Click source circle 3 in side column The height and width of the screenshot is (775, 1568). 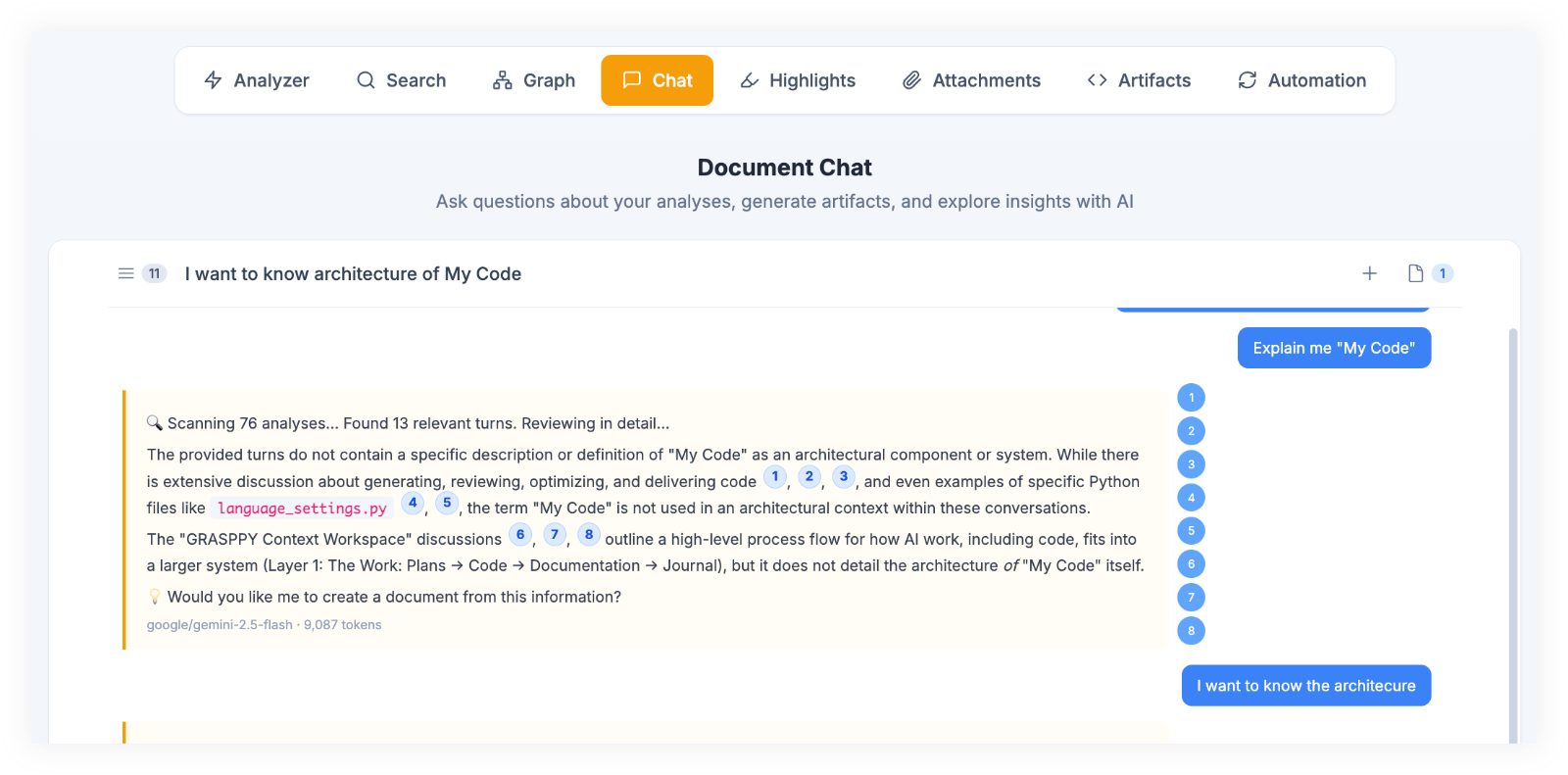pyautogui.click(x=1191, y=464)
